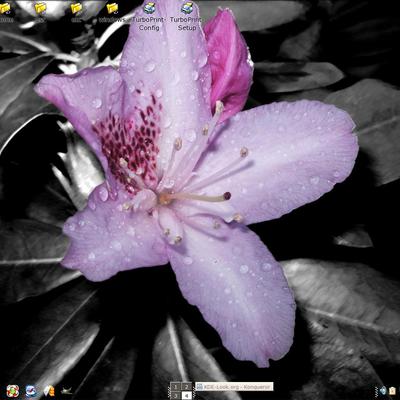Click the lifebuoy-shaped icon in the panel
Screen dimensions: 400x400
13,391
